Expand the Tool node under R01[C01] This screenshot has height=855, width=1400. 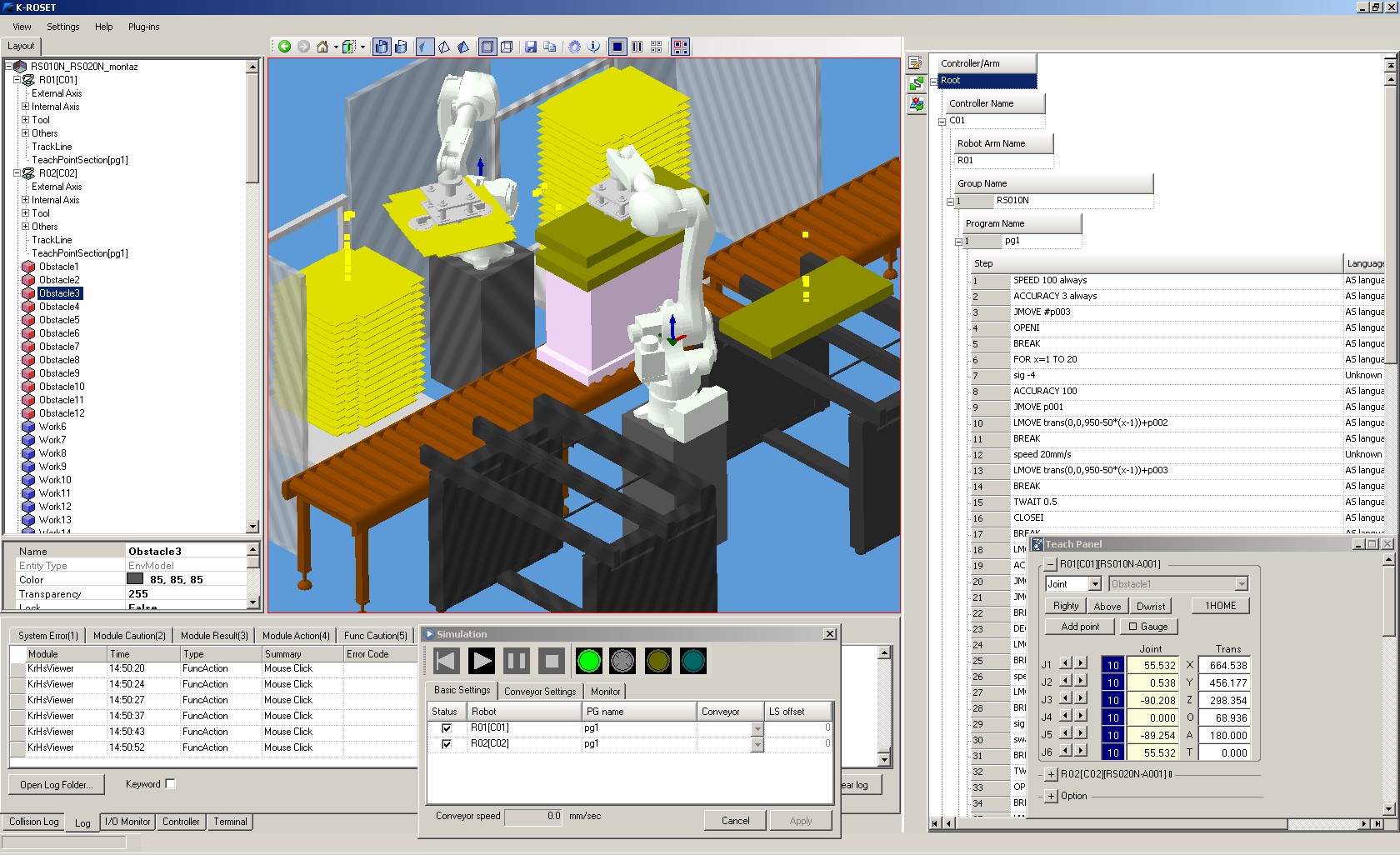click(25, 120)
